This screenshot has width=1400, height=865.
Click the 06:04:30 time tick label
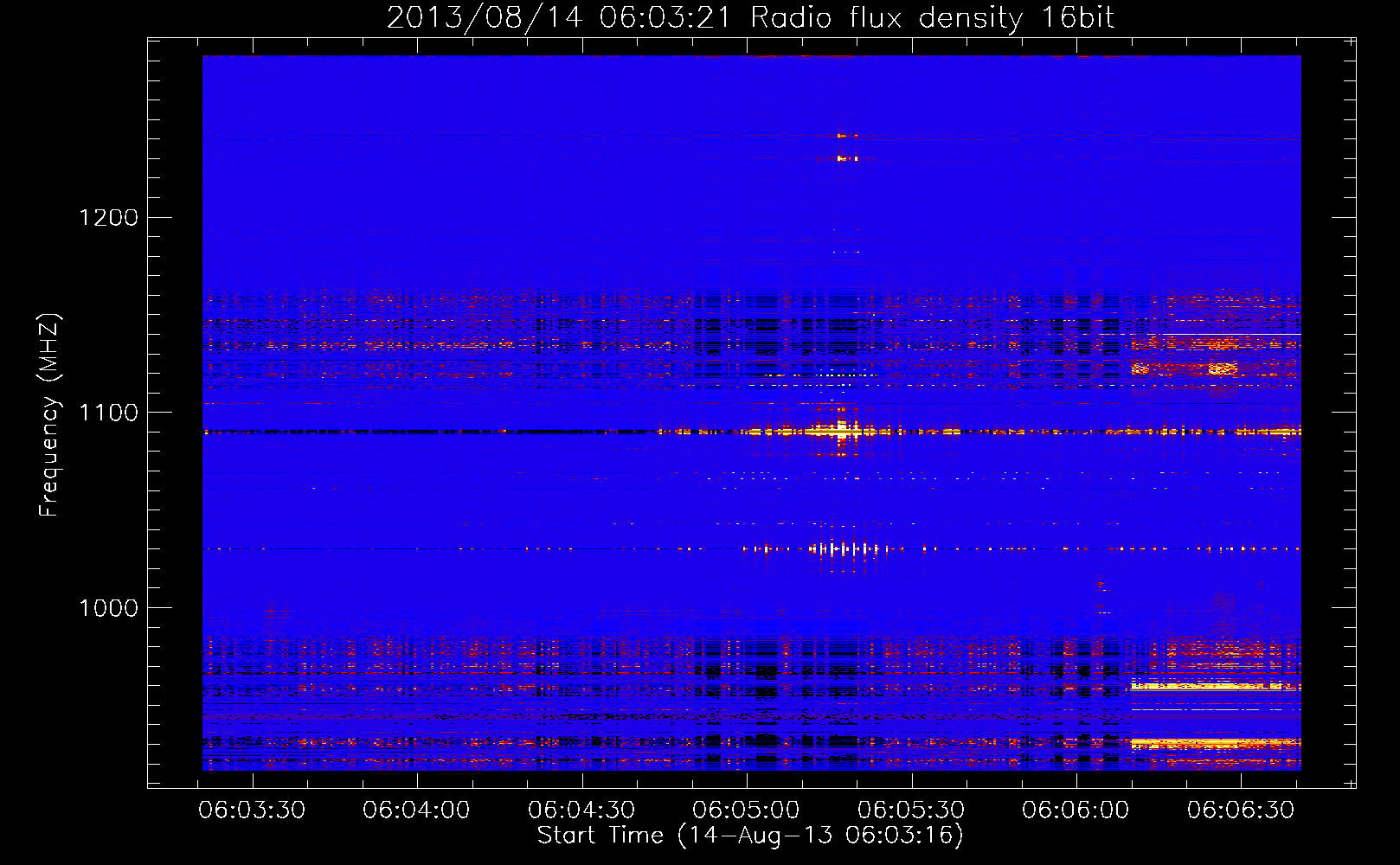coord(581,811)
